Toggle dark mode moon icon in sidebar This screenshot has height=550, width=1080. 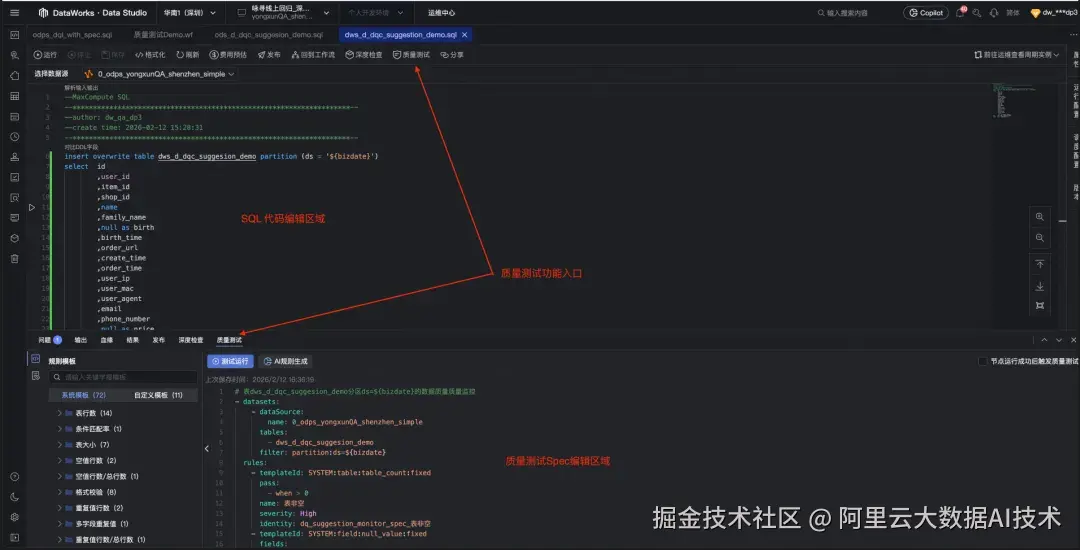click(14, 497)
